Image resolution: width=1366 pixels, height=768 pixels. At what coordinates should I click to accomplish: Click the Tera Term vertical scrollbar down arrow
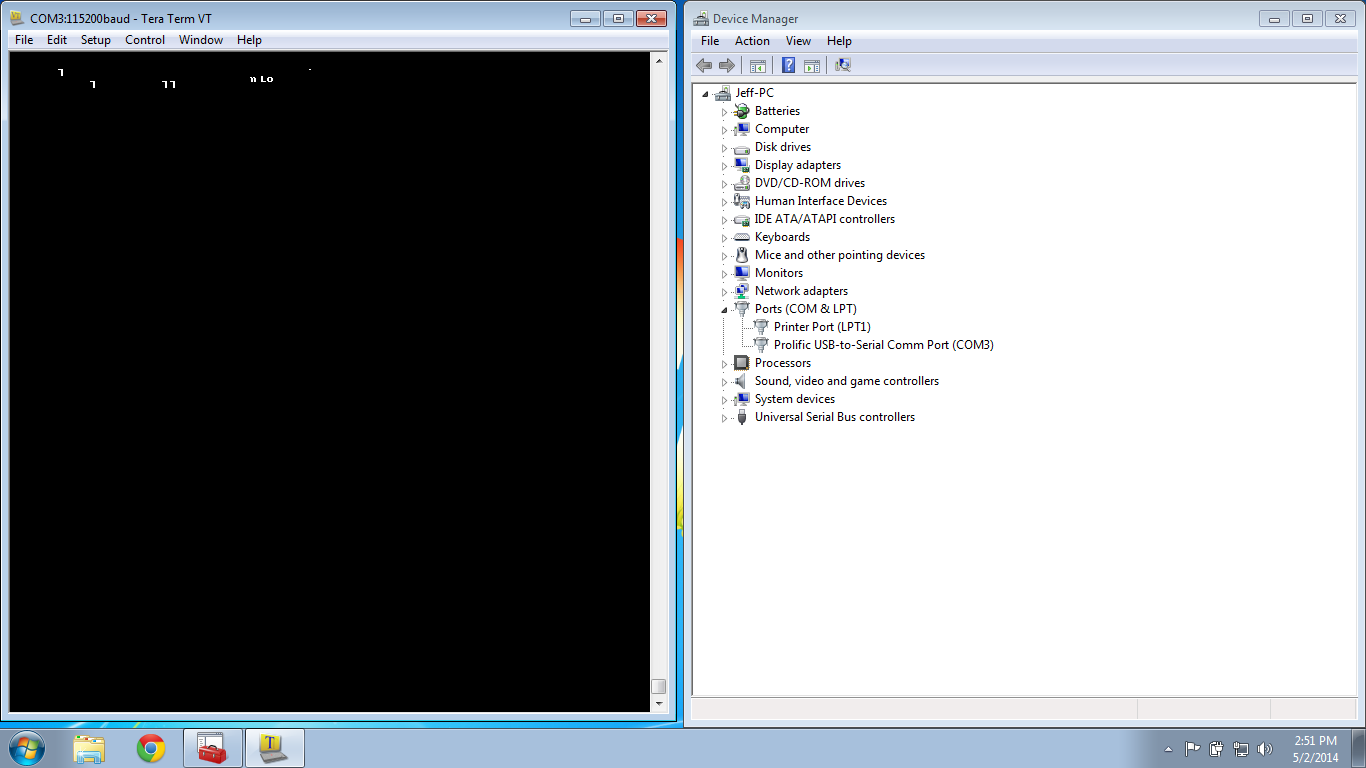click(x=660, y=703)
